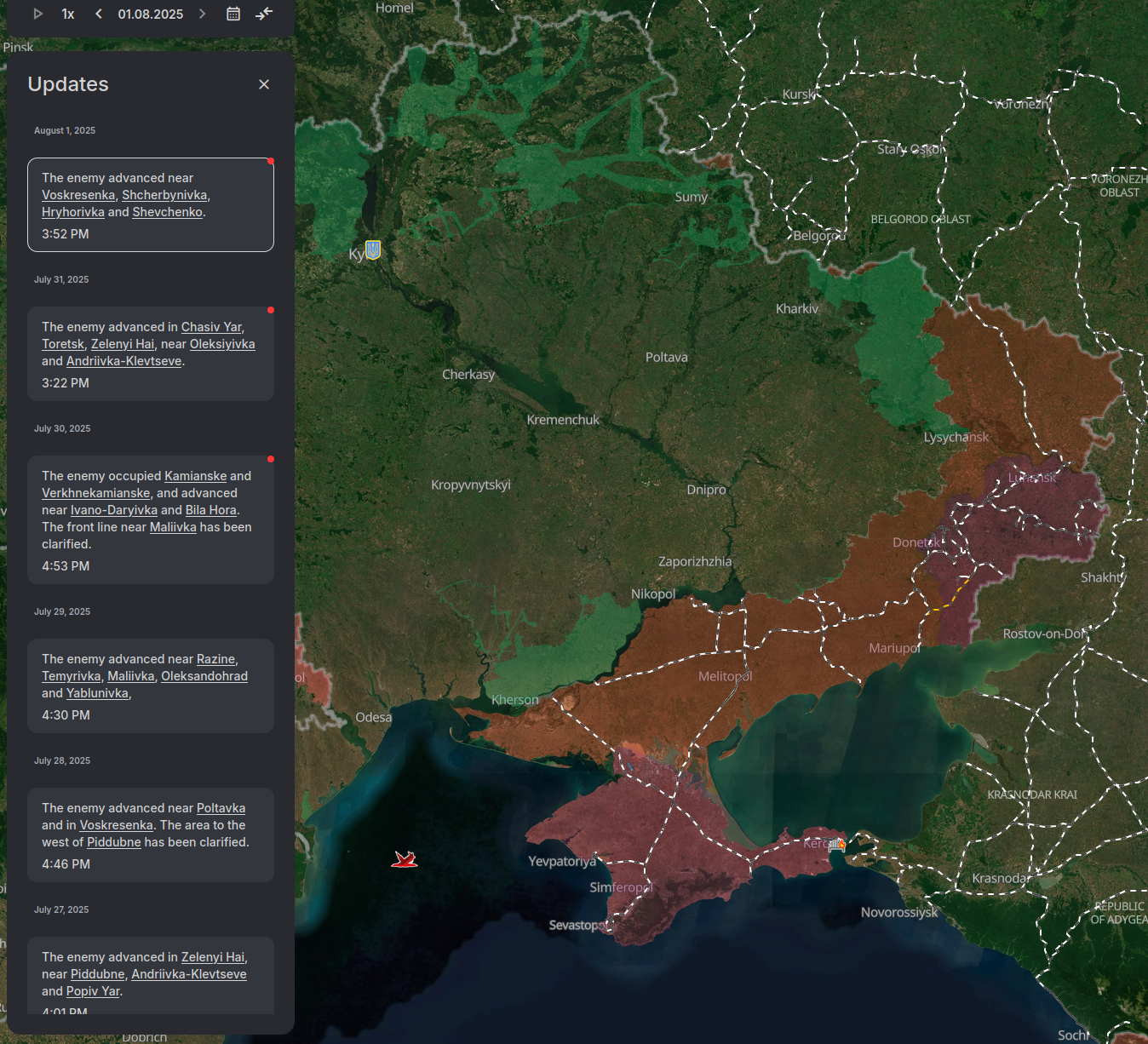The image size is (1148, 1044).
Task: Click the Kyiv trident emblem marker
Action: [x=372, y=250]
